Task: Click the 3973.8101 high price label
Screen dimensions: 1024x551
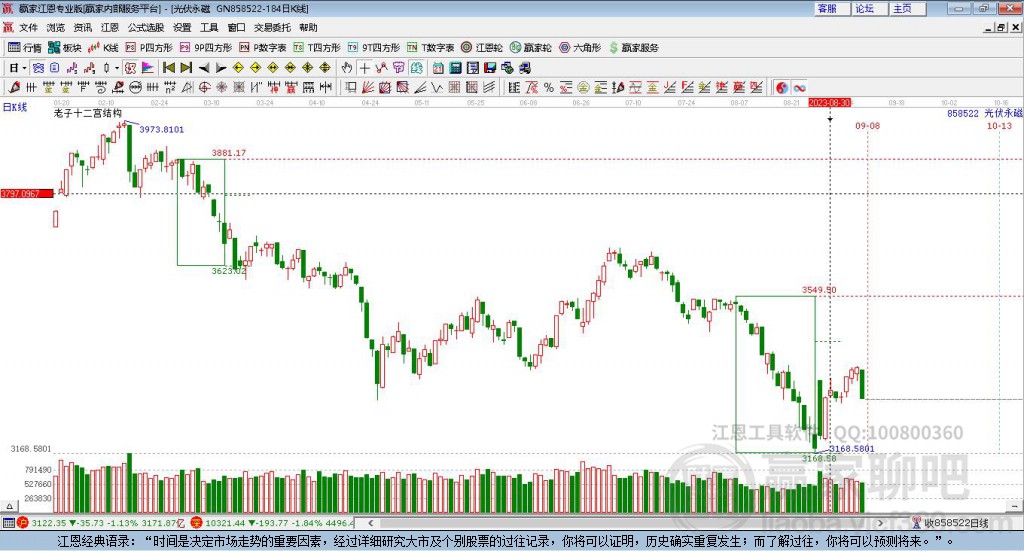Action: coord(161,129)
